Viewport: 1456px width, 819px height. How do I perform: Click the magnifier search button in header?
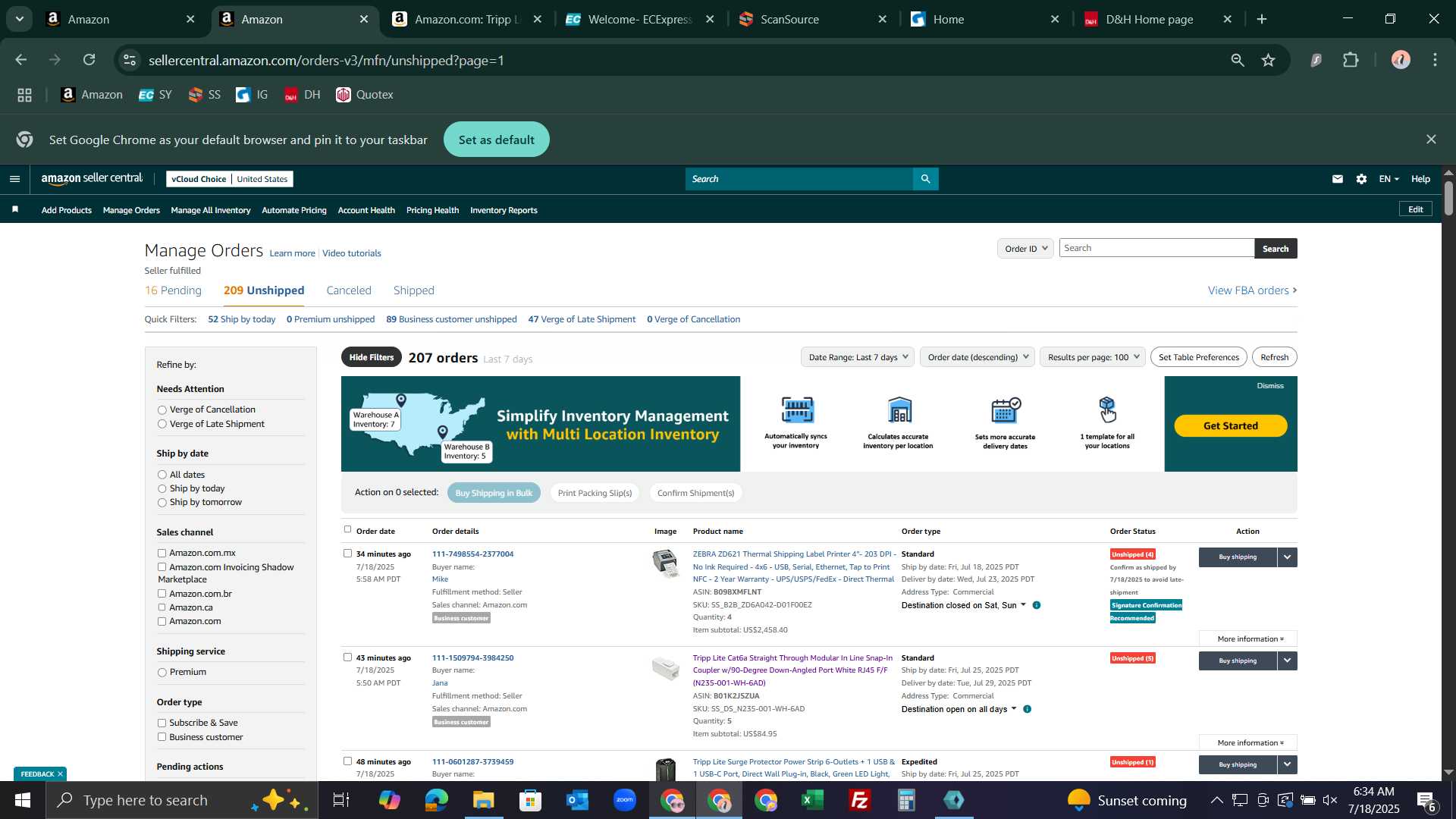(926, 179)
